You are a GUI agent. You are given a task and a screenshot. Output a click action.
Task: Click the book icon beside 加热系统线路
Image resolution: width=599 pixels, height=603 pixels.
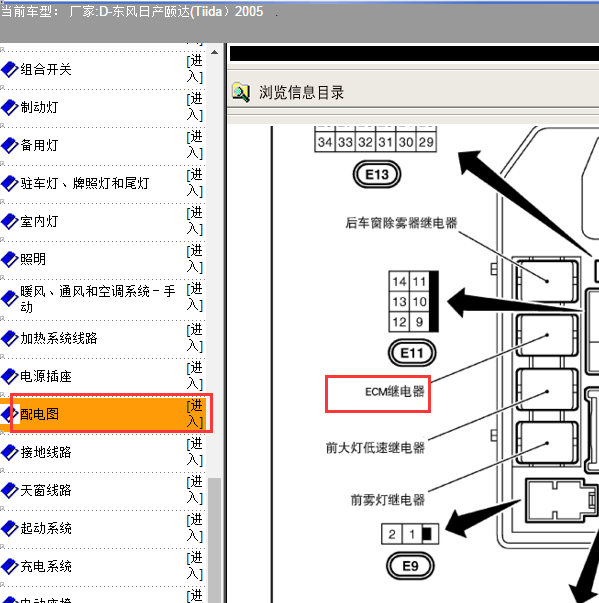coord(10,338)
